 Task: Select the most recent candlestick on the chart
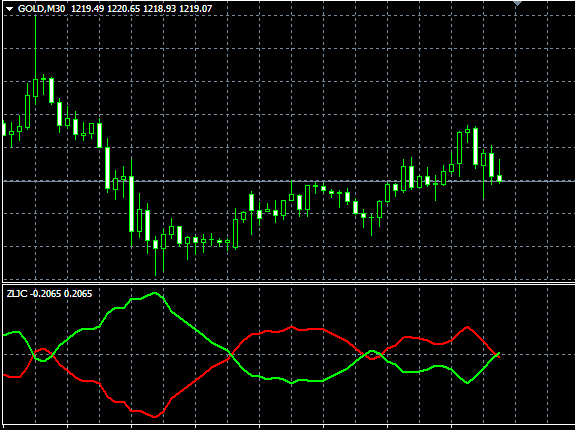(x=499, y=178)
